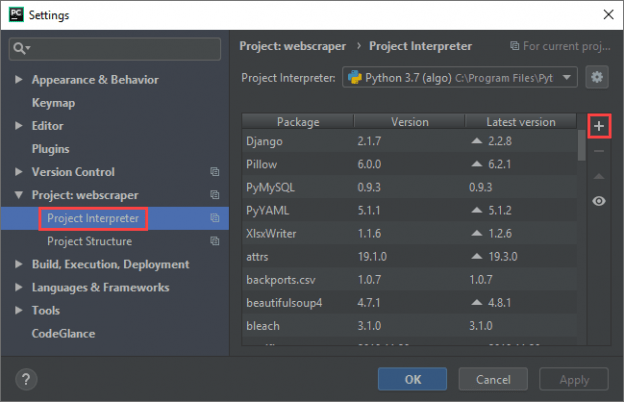Click the copy icon beside Version Control
Viewport: 624px width, 402px height.
(x=214, y=172)
